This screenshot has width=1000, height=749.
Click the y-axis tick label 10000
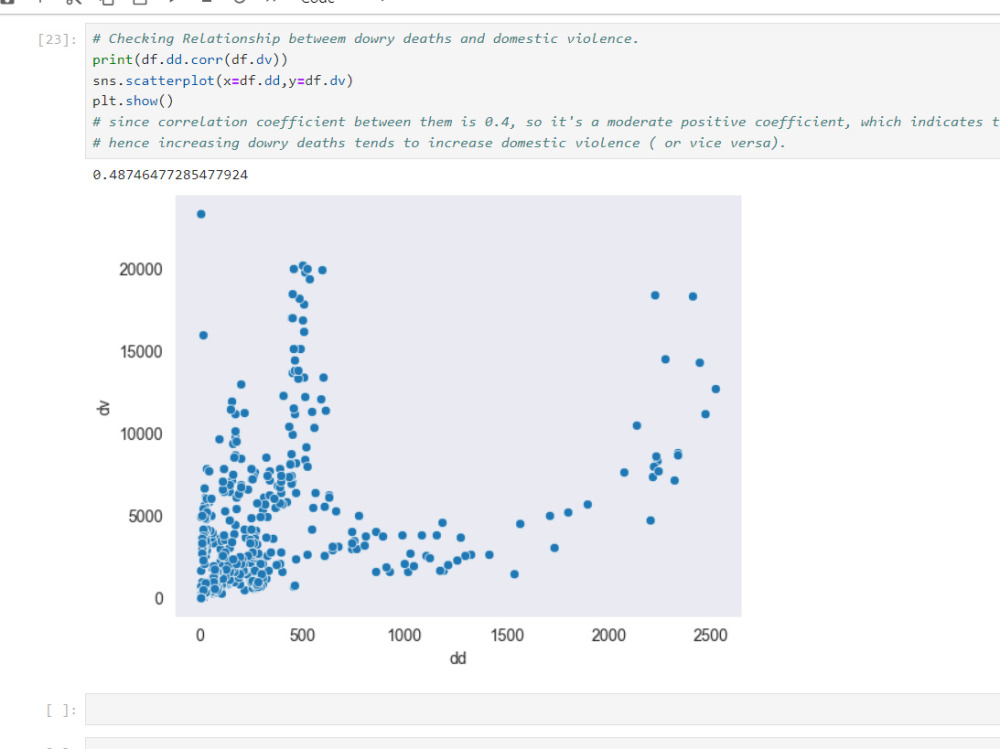[141, 434]
